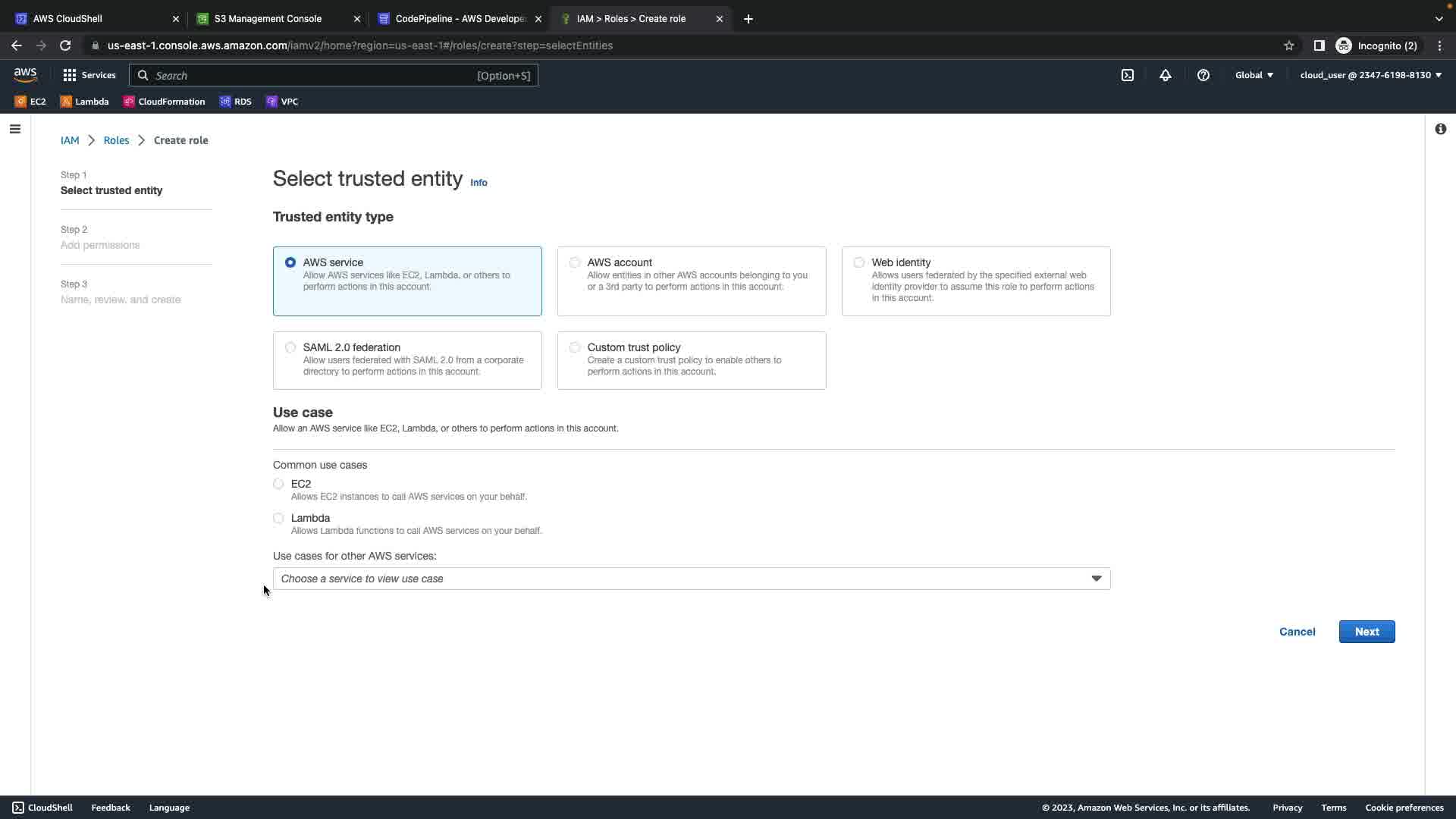Bookmark this page with the star icon
Viewport: 1456px width, 819px height.
1288,45
